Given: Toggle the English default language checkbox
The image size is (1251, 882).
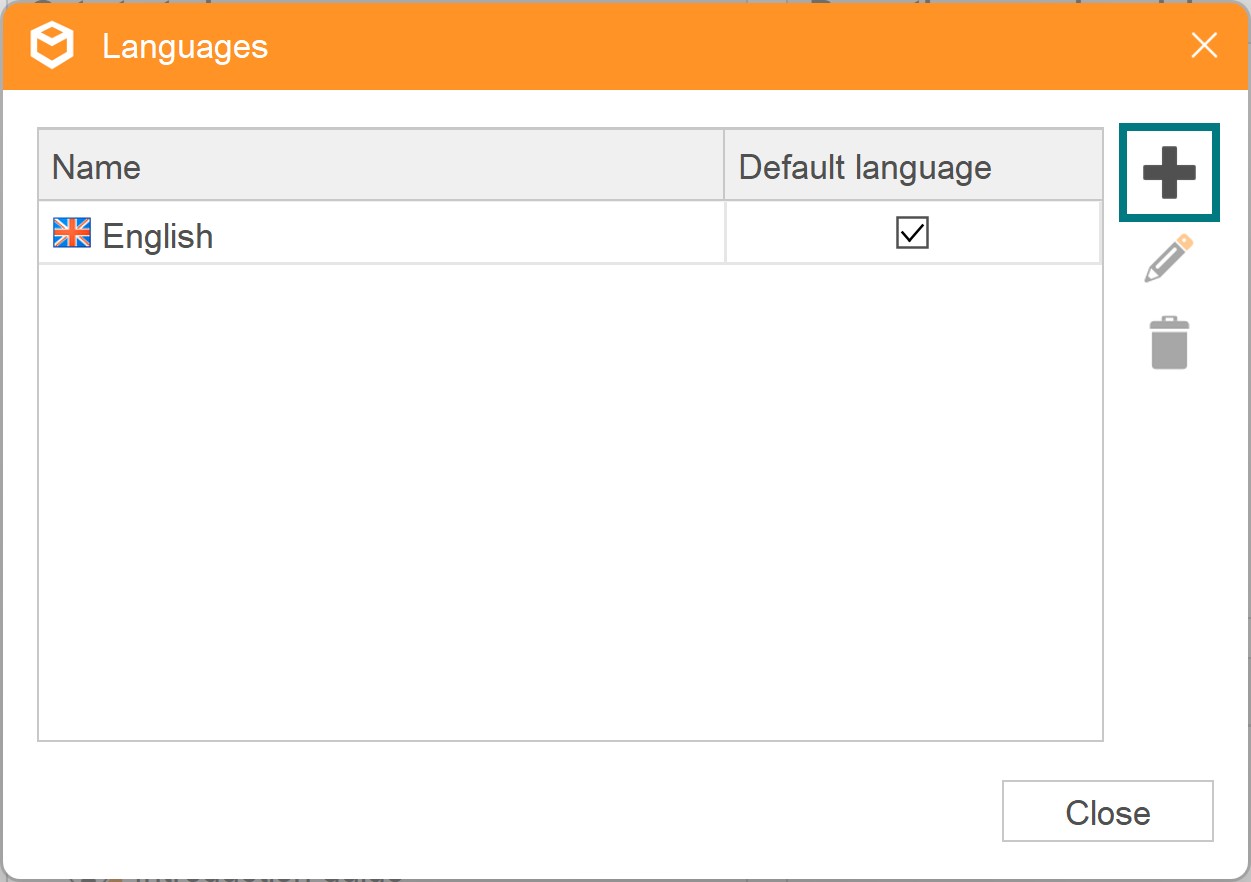Looking at the screenshot, I should tap(912, 232).
